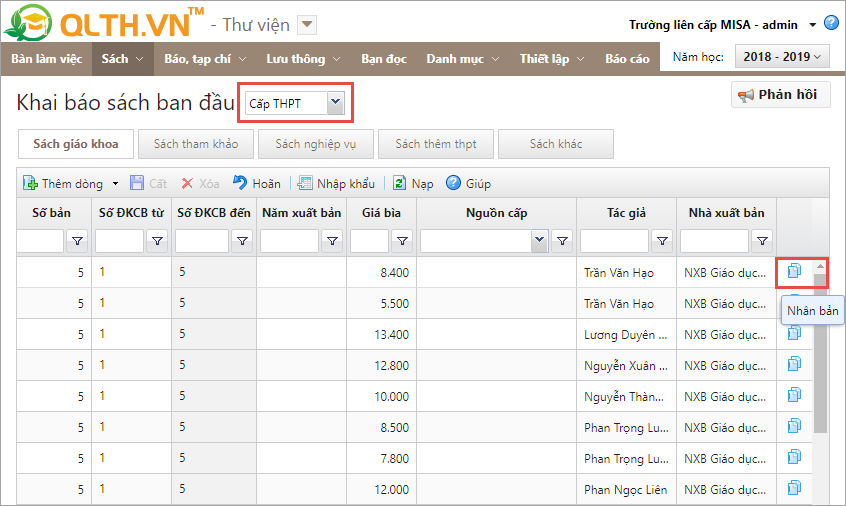Open the Bạn đọc menu item

point(384,59)
